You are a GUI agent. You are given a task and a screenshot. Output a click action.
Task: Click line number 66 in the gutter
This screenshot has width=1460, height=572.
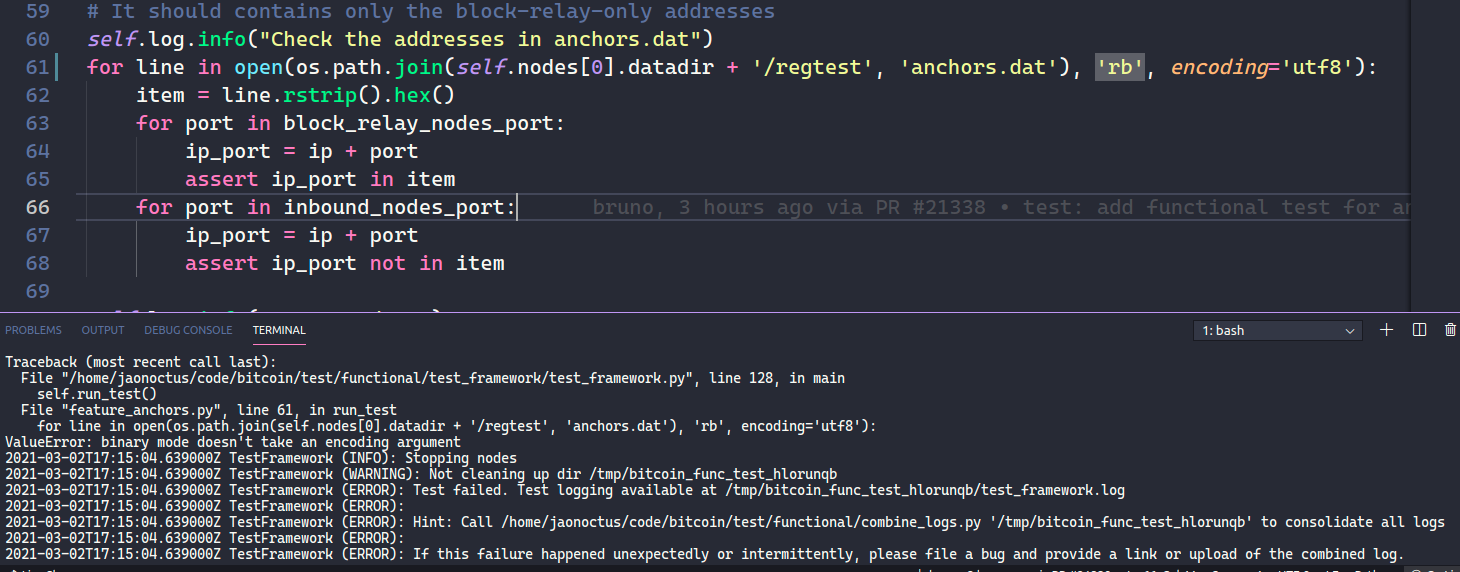[37, 208]
